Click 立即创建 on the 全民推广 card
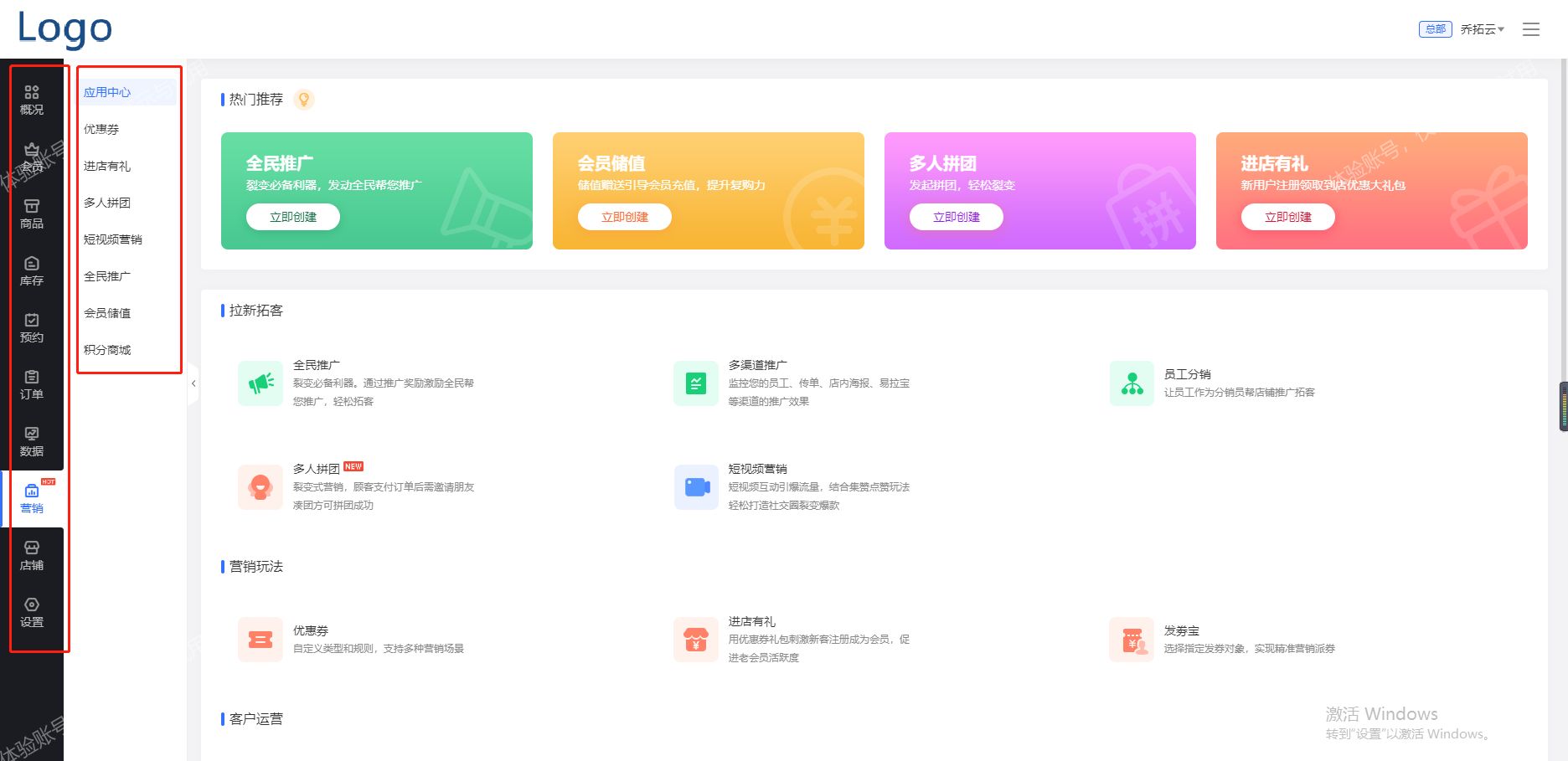Image resolution: width=1568 pixels, height=761 pixels. click(293, 217)
